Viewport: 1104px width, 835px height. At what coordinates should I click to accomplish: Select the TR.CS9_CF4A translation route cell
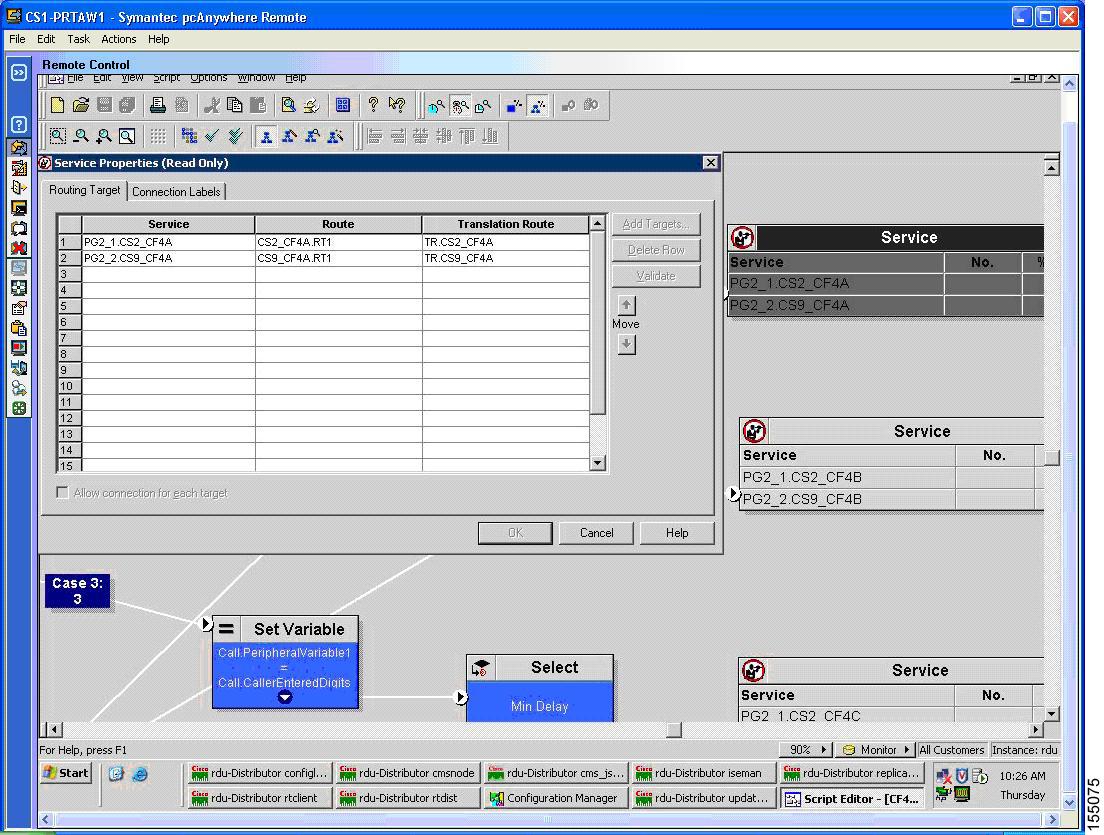(x=506, y=258)
